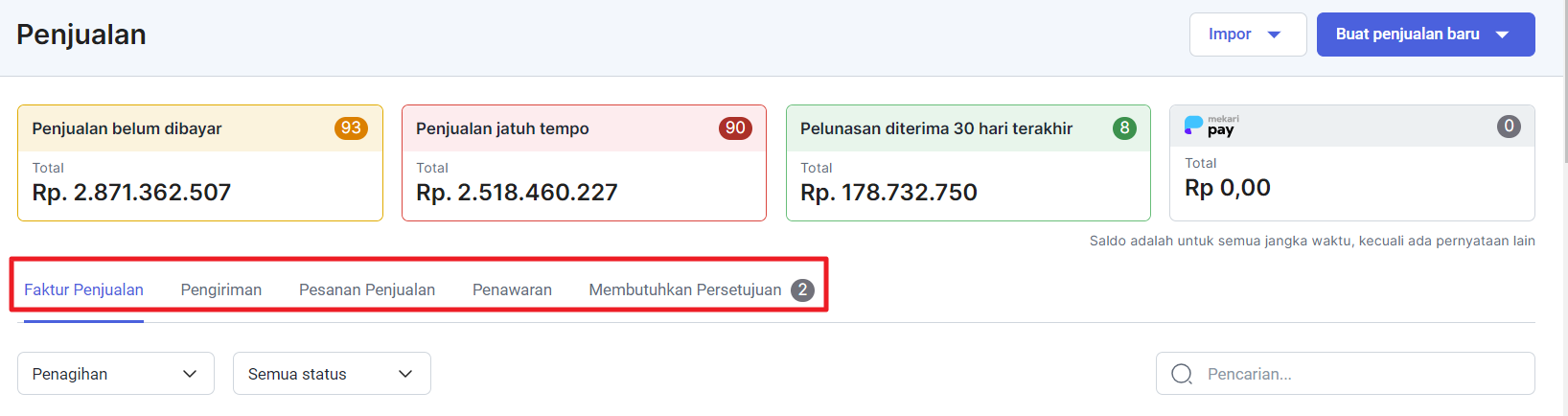Switch to the Pengiriman tab

221,289
